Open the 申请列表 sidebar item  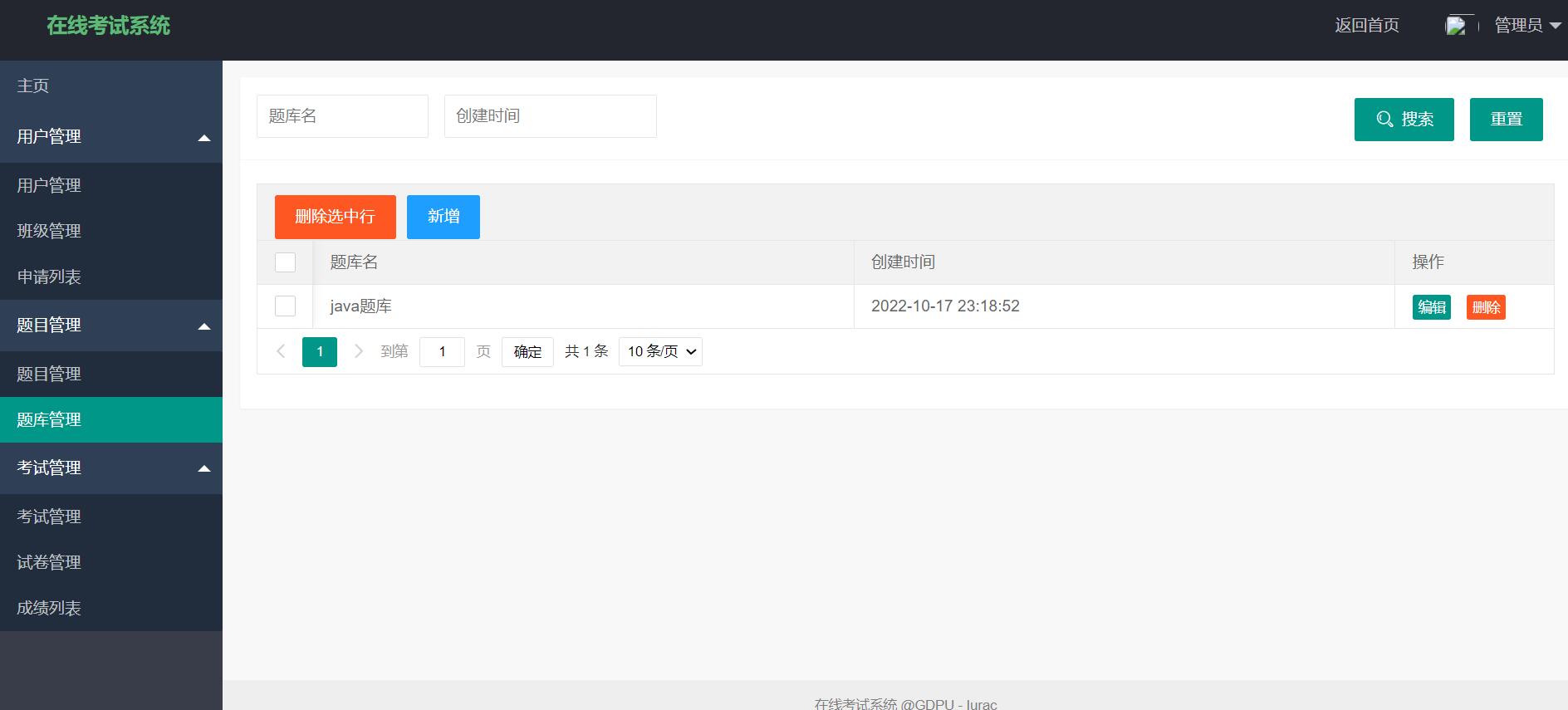(x=111, y=277)
